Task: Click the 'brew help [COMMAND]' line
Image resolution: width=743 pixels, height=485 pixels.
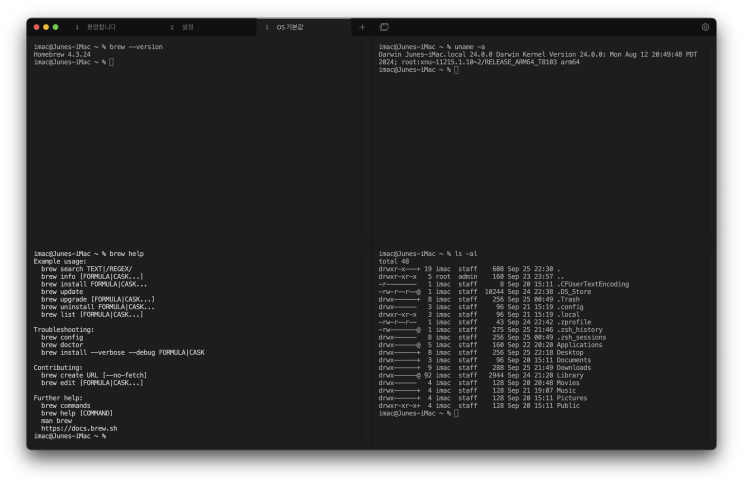Action: click(77, 413)
